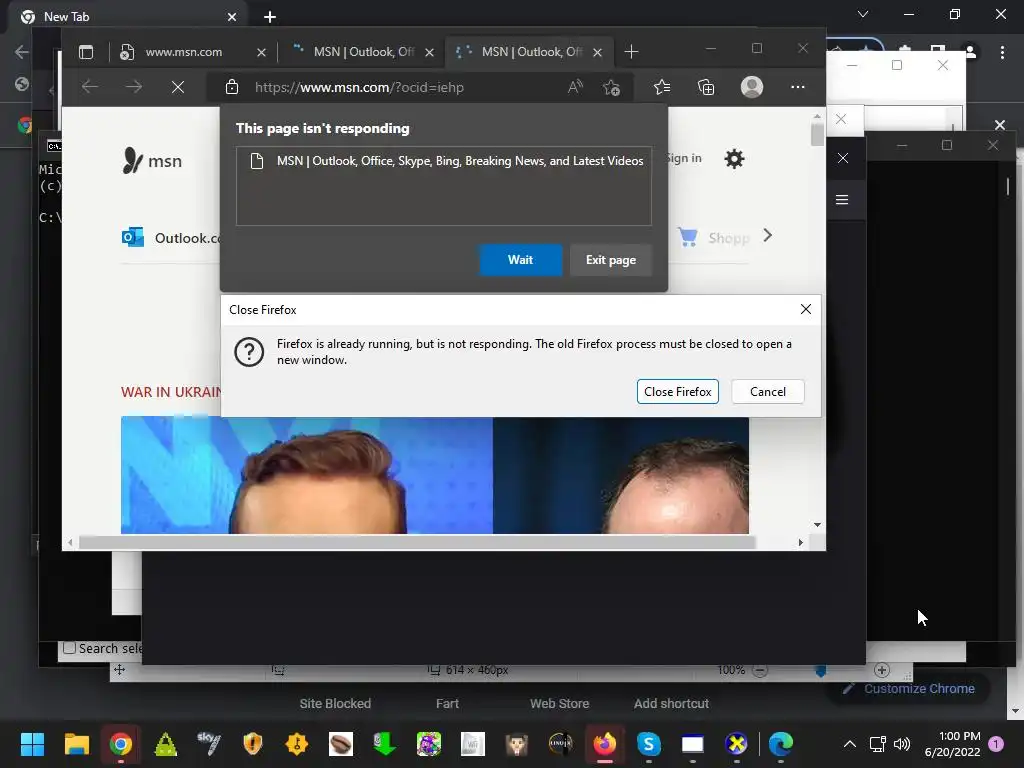Click Edge horizontal scrollbar

[x=417, y=542]
